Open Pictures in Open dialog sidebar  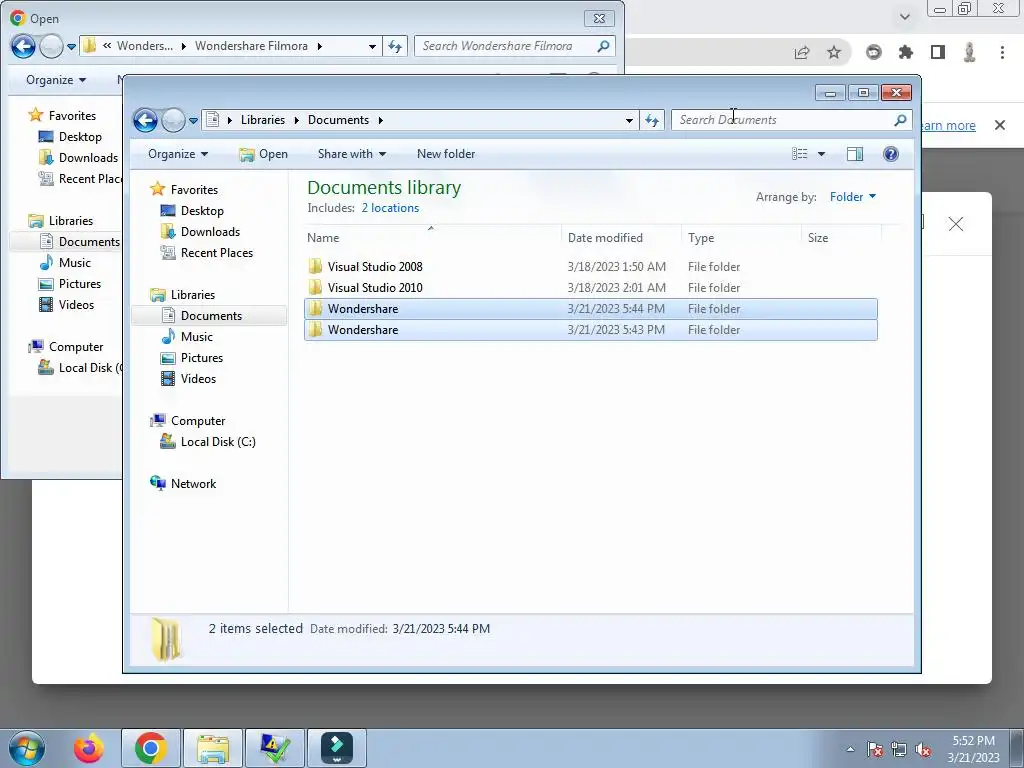pyautogui.click(x=79, y=283)
